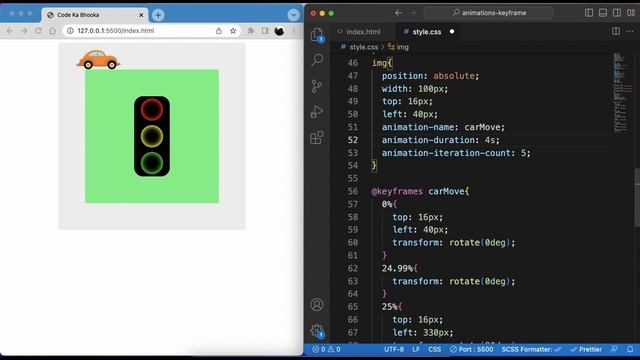Click Live Server Port 5500 status
Viewport: 640px width, 360px height.
click(x=471, y=349)
